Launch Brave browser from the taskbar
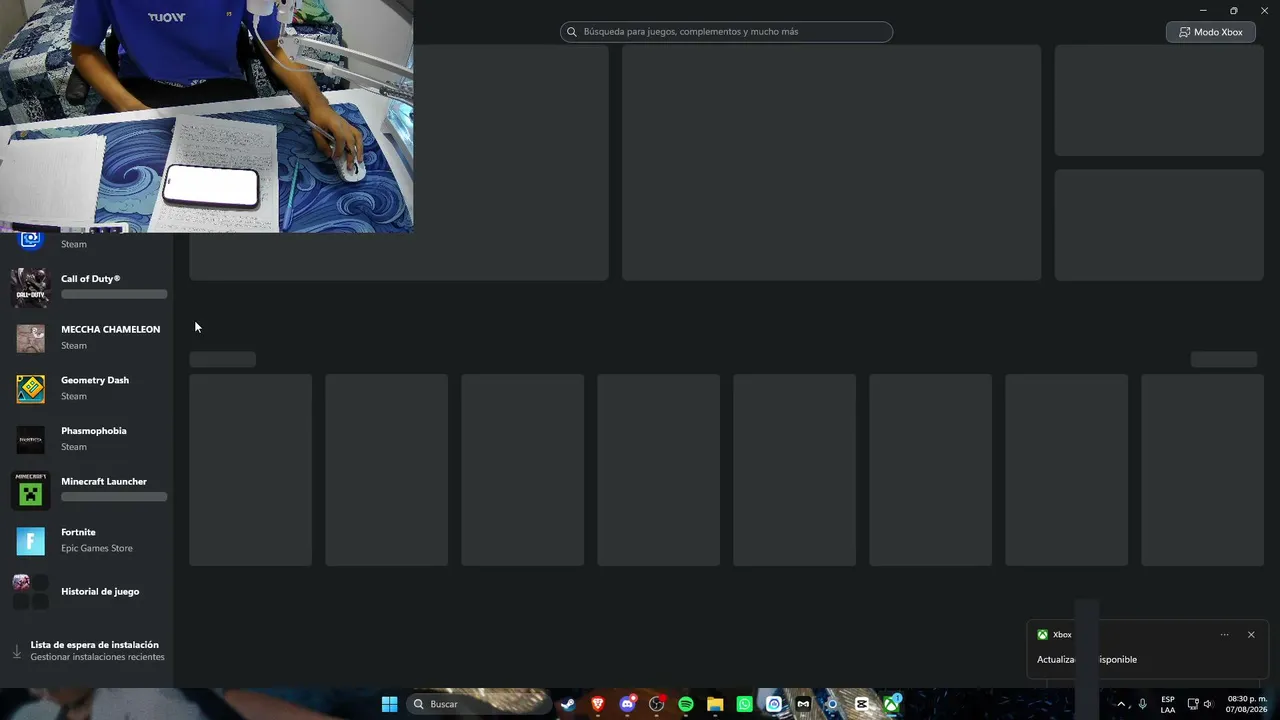Image resolution: width=1280 pixels, height=720 pixels. pos(598,704)
